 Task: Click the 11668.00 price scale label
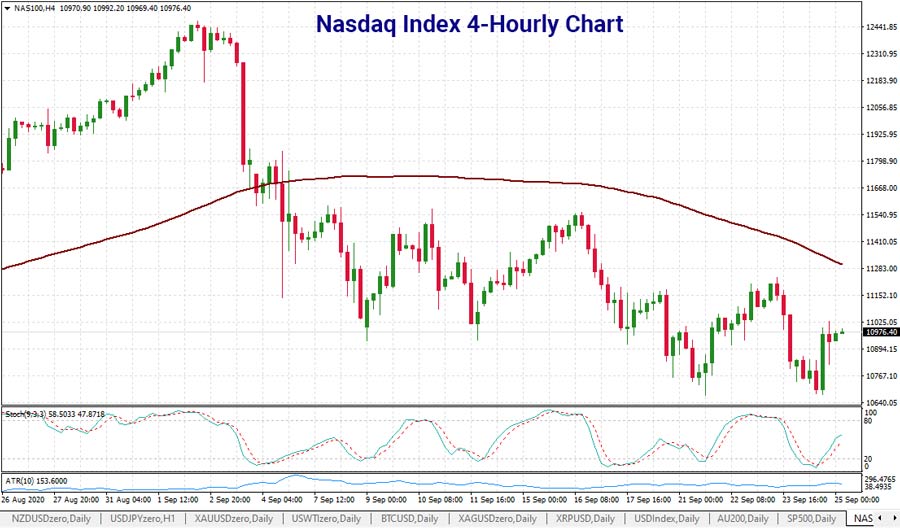coord(882,188)
